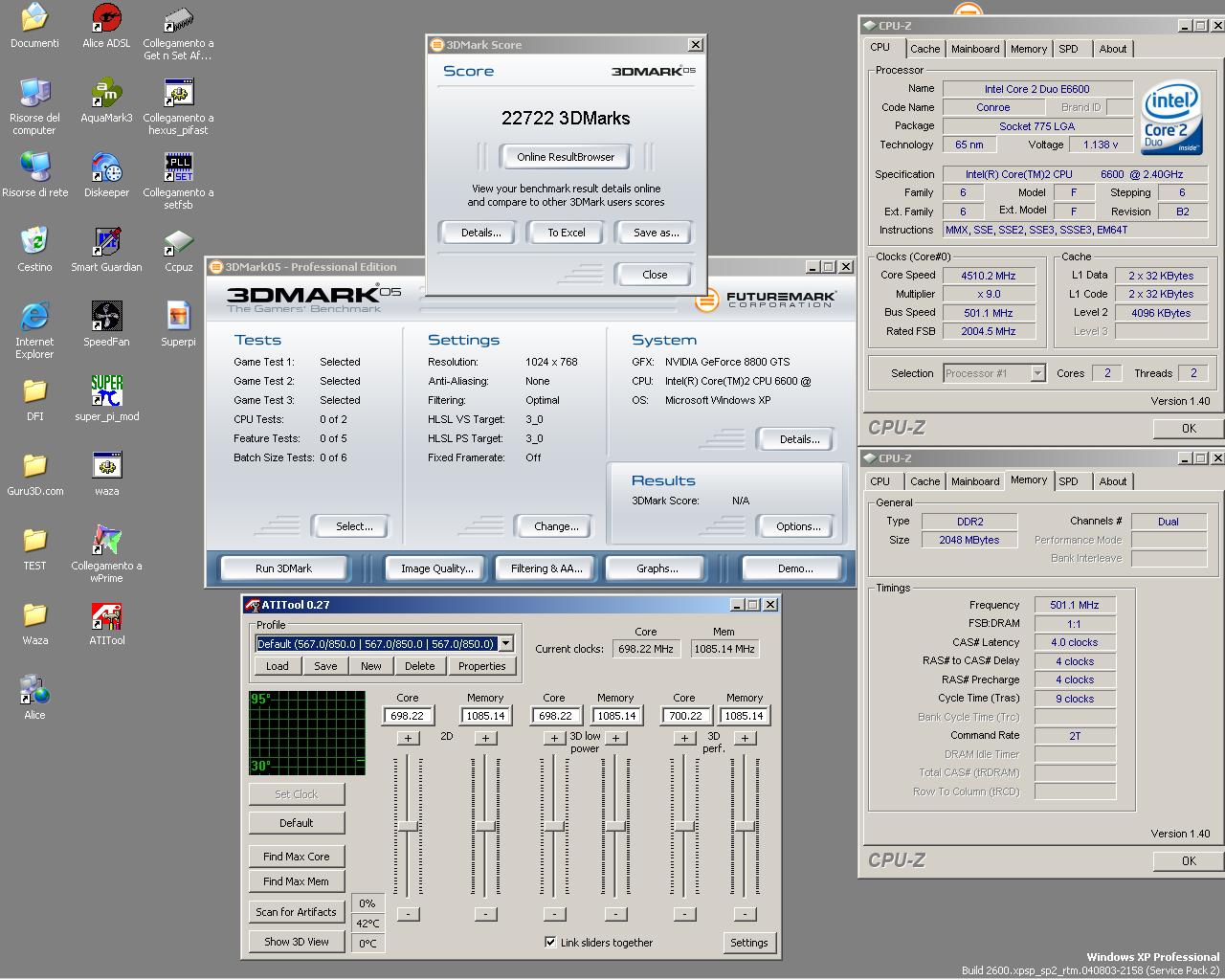Open the waza application icon
1225x980 pixels.
pos(106,474)
